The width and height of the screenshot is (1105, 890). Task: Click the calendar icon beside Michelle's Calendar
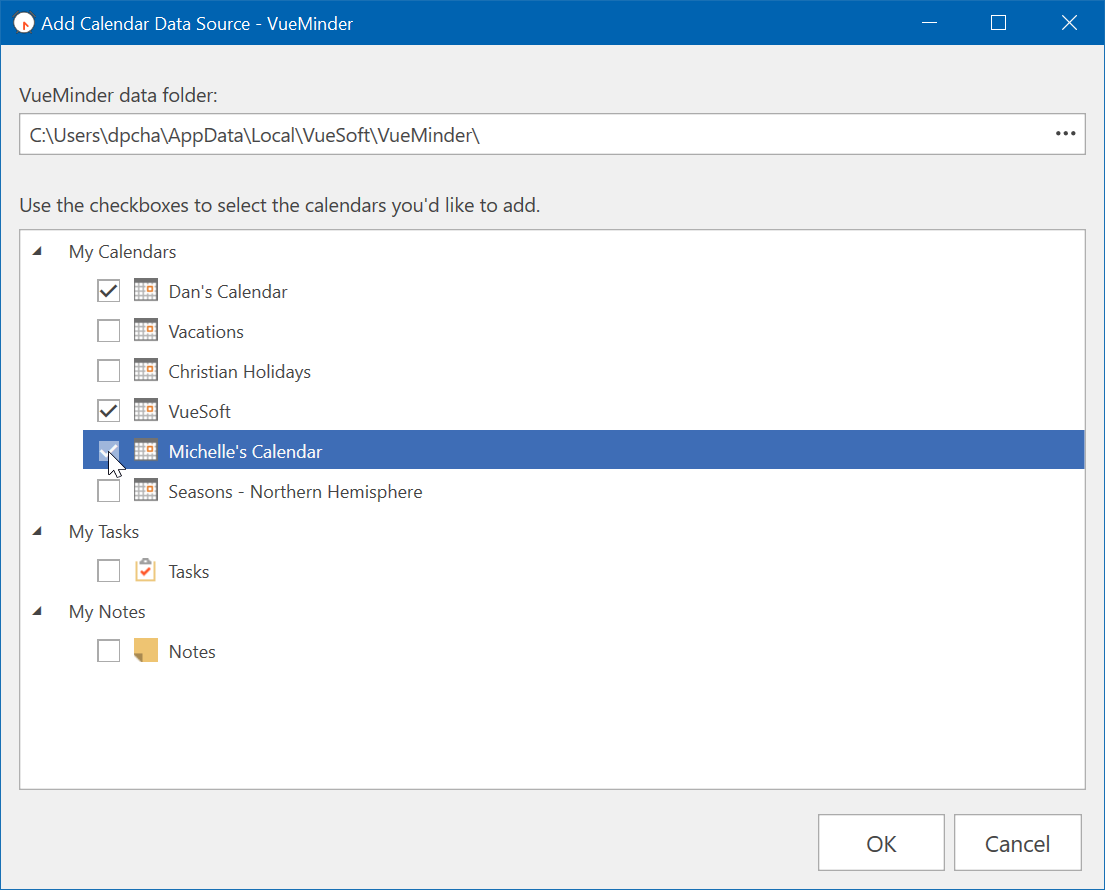(146, 450)
